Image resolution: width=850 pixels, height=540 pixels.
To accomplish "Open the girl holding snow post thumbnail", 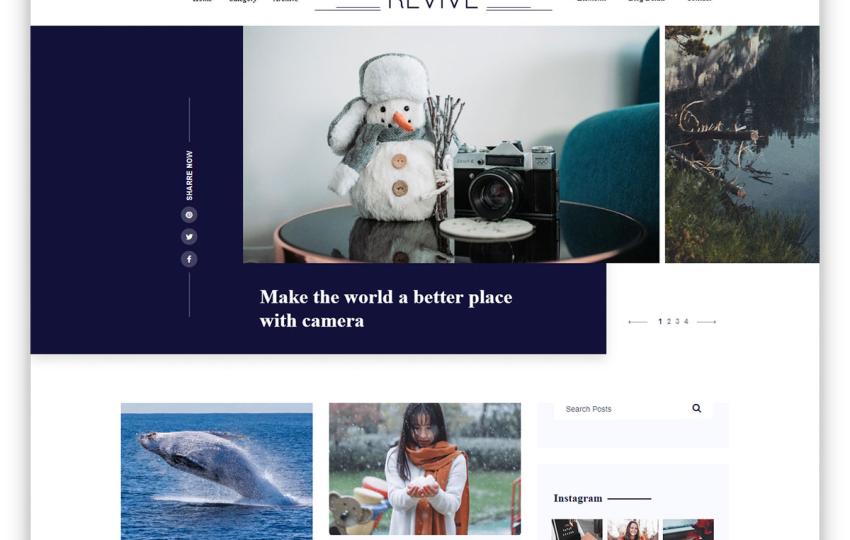I will click(425, 469).
